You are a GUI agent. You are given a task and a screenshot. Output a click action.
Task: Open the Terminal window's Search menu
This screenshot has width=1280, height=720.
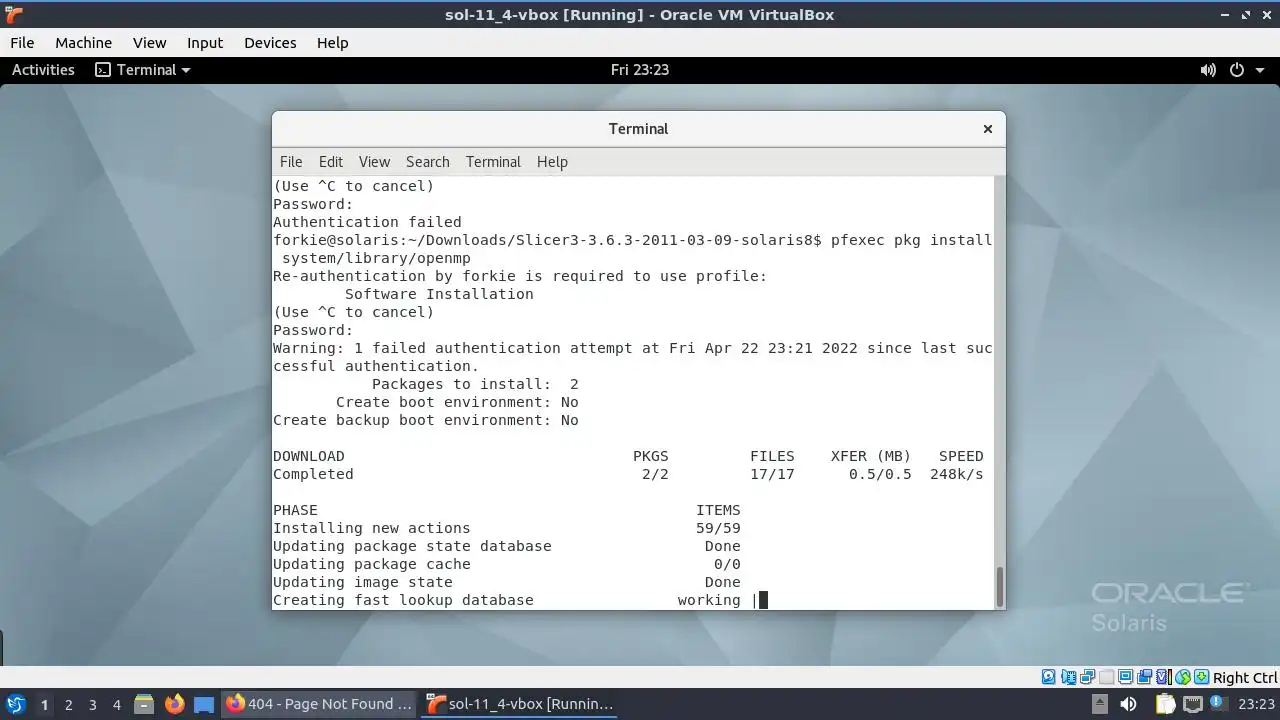pyautogui.click(x=428, y=162)
